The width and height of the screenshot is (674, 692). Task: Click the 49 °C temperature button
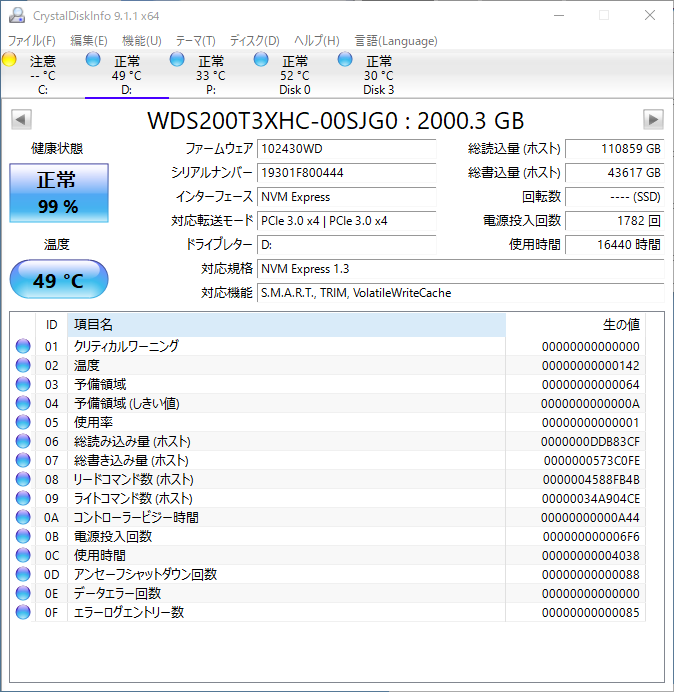[x=59, y=279]
